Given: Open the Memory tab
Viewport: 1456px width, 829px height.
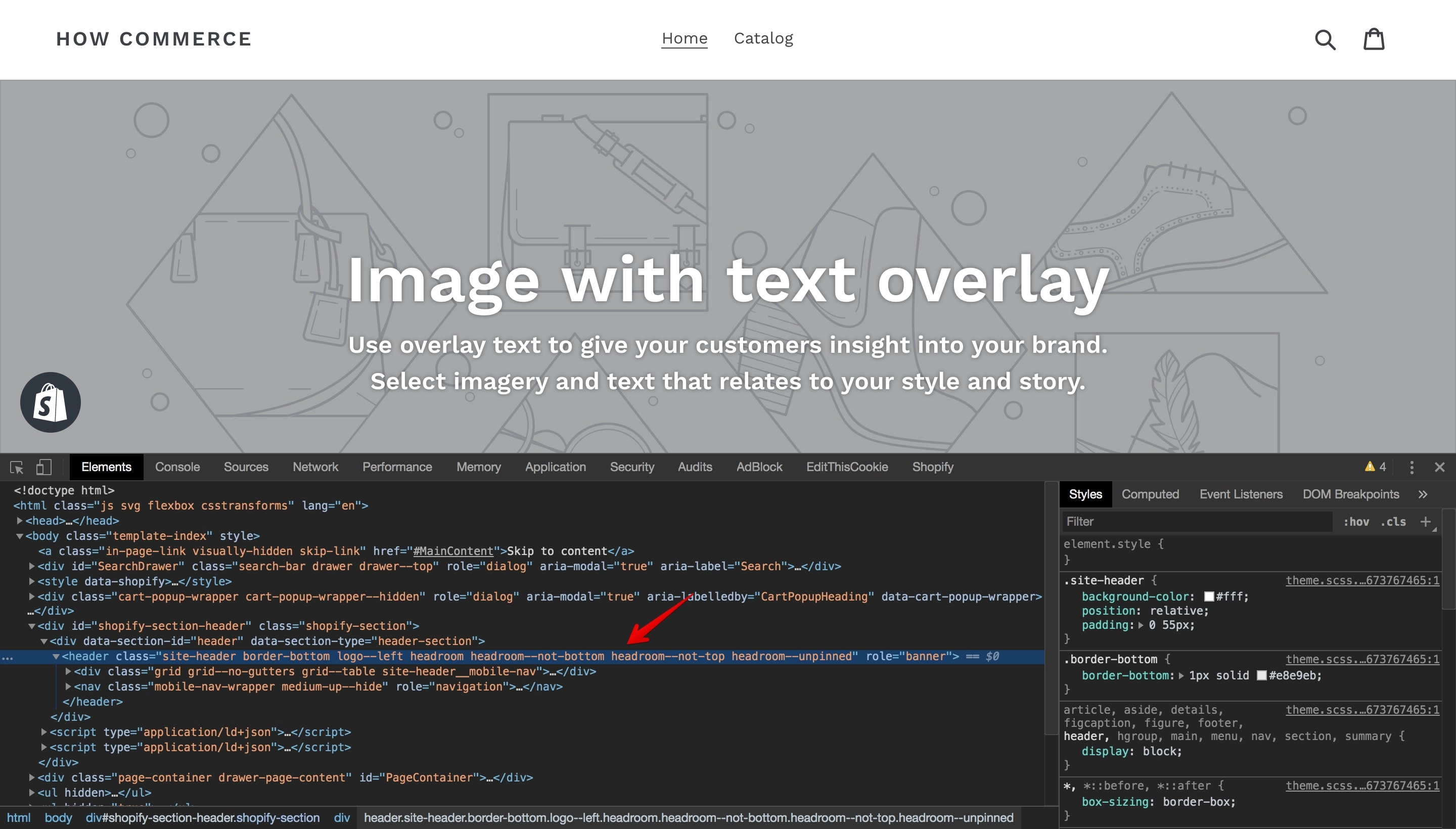Looking at the screenshot, I should click(x=478, y=467).
